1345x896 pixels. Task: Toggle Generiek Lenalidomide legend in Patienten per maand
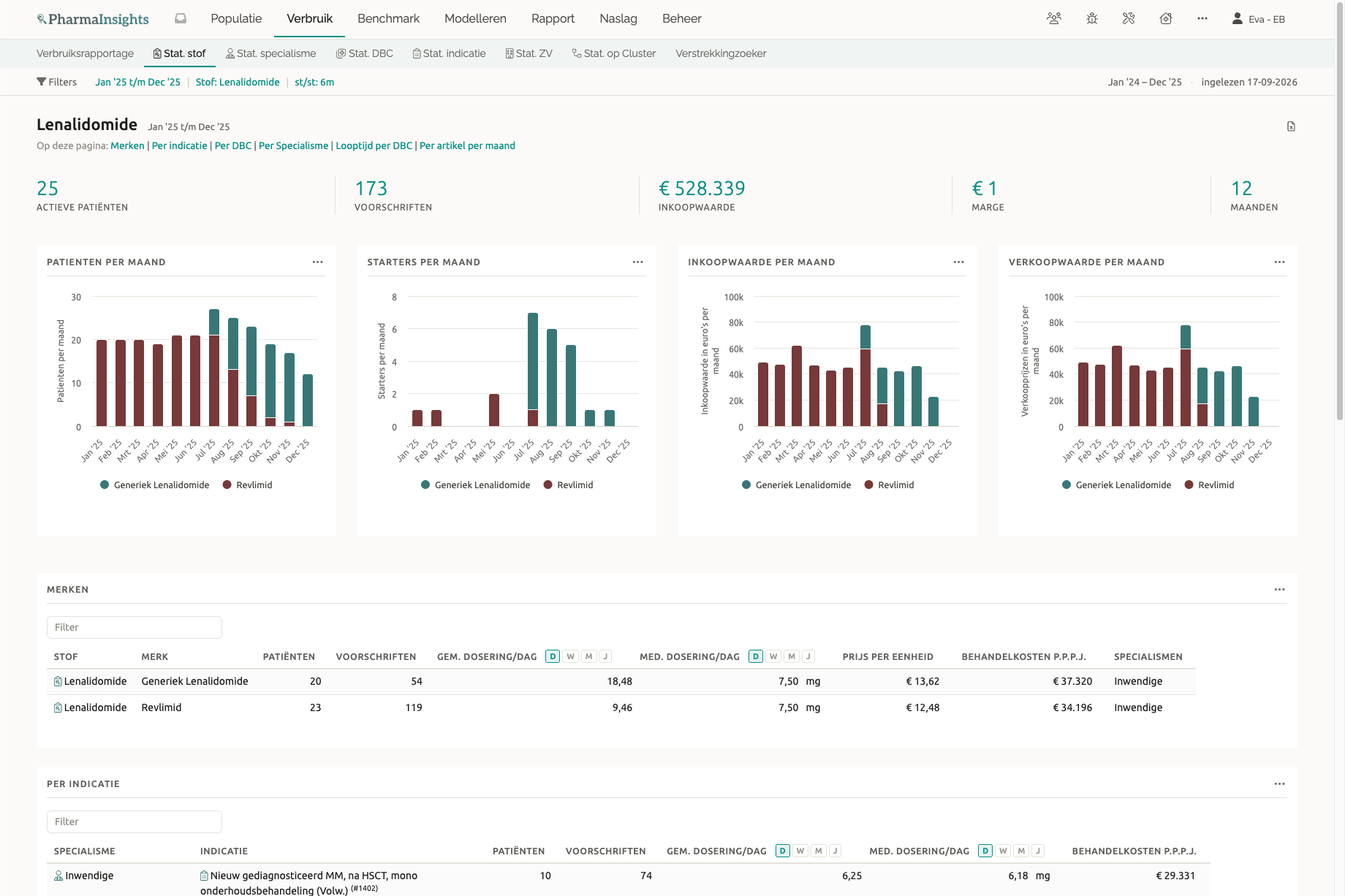(x=155, y=485)
